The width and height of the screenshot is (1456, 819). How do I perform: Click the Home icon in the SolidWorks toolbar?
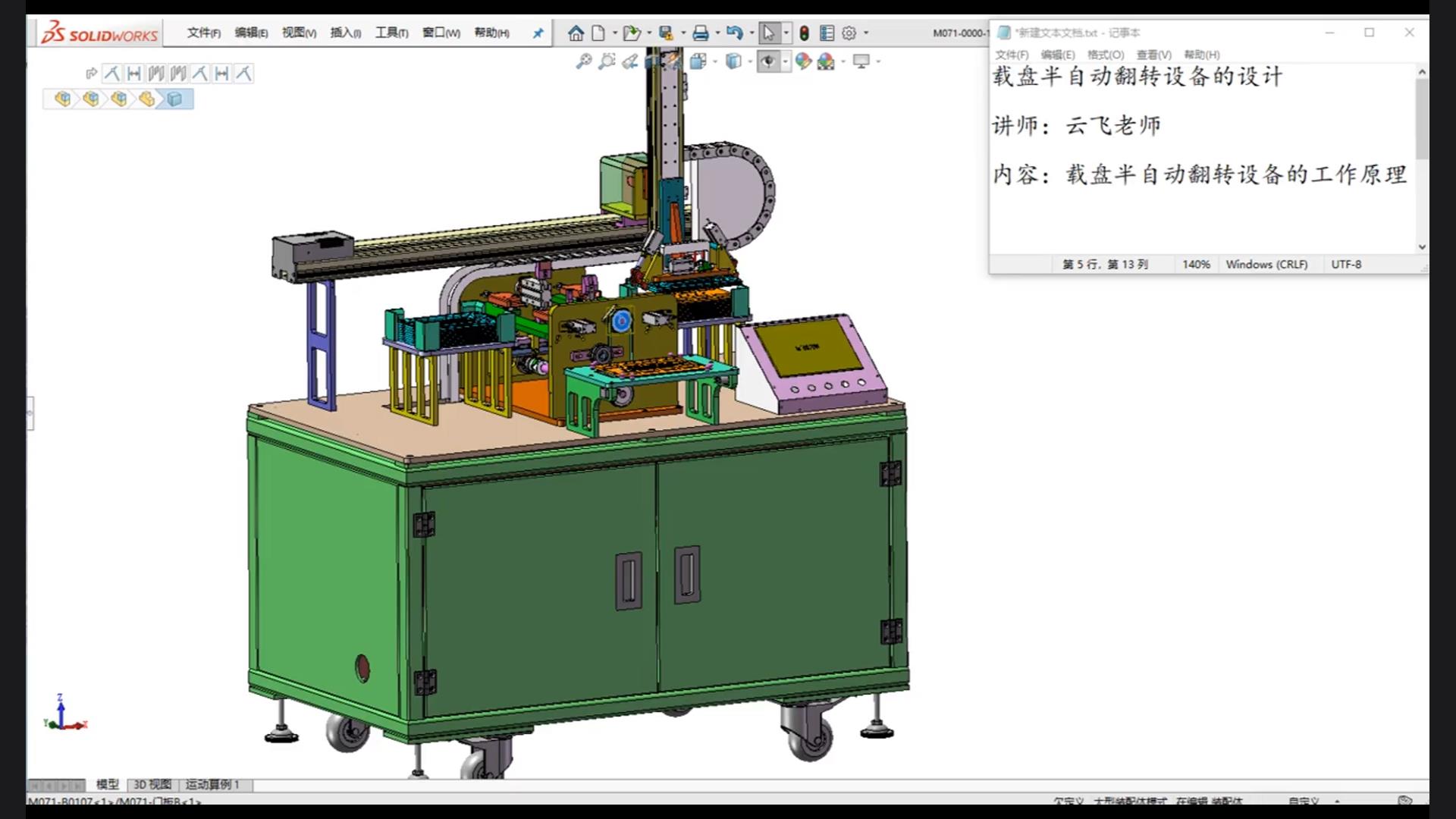point(576,33)
